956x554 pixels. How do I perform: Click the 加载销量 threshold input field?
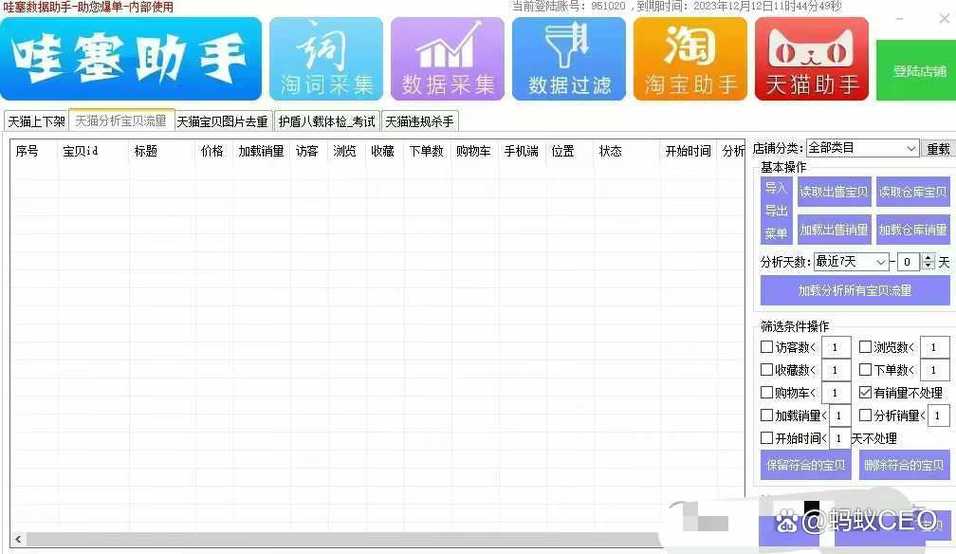(x=840, y=416)
